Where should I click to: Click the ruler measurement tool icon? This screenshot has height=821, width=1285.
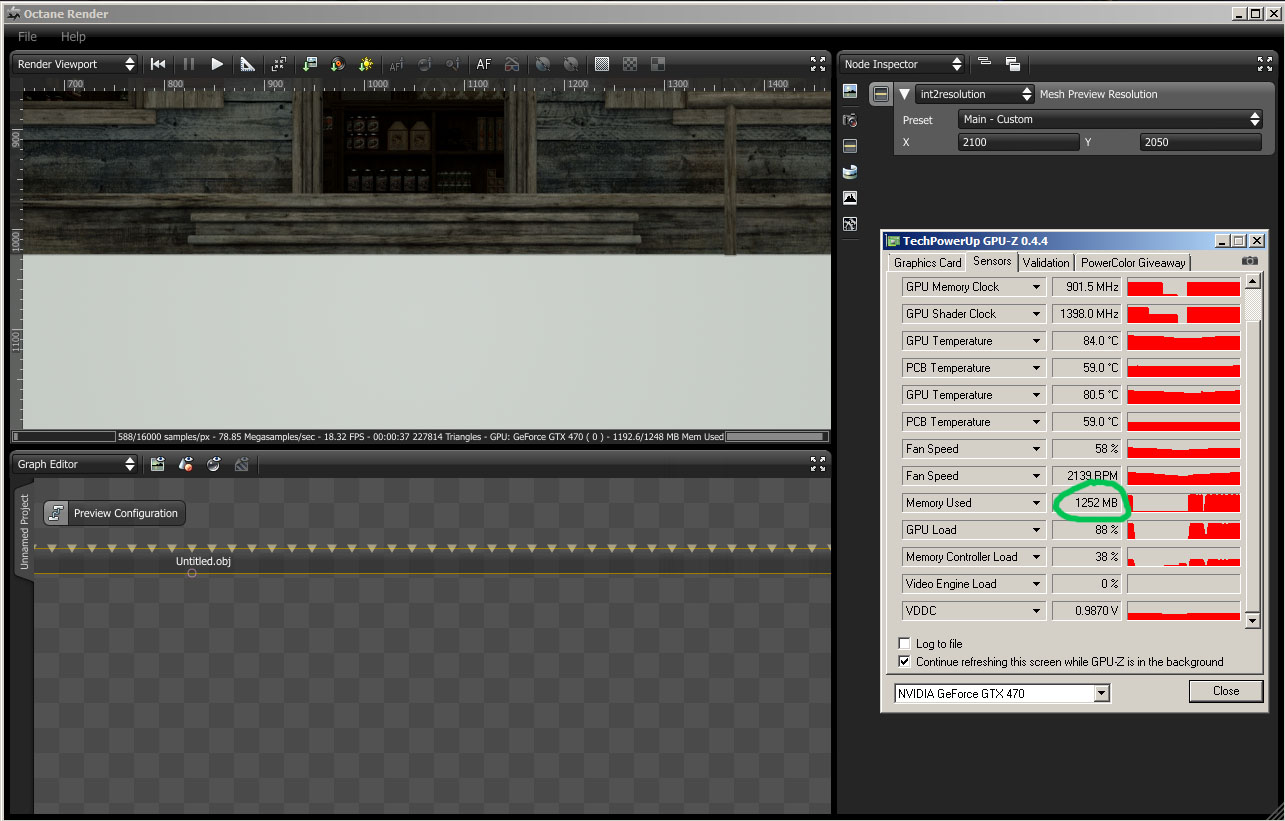click(246, 64)
